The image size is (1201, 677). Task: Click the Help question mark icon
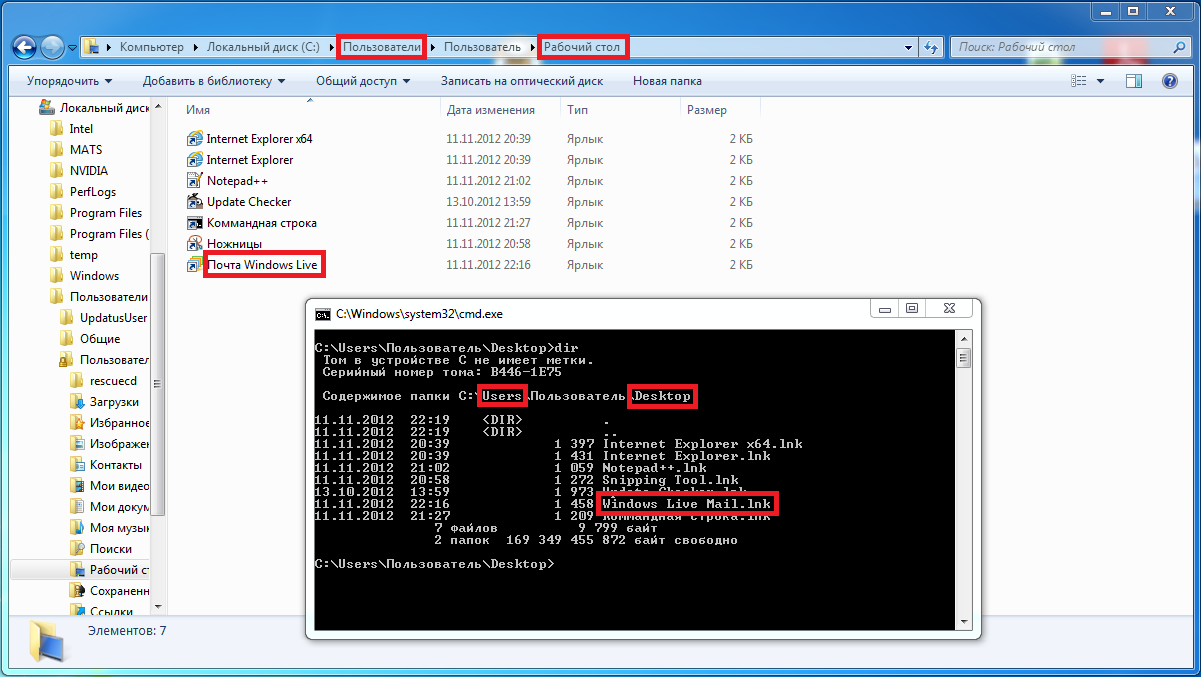[x=1169, y=81]
